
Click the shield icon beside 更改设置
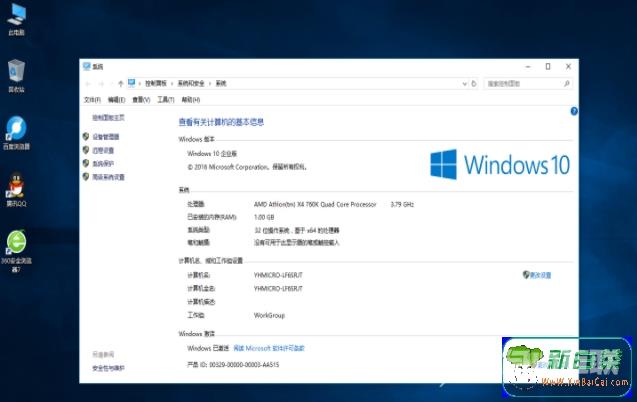point(526,275)
